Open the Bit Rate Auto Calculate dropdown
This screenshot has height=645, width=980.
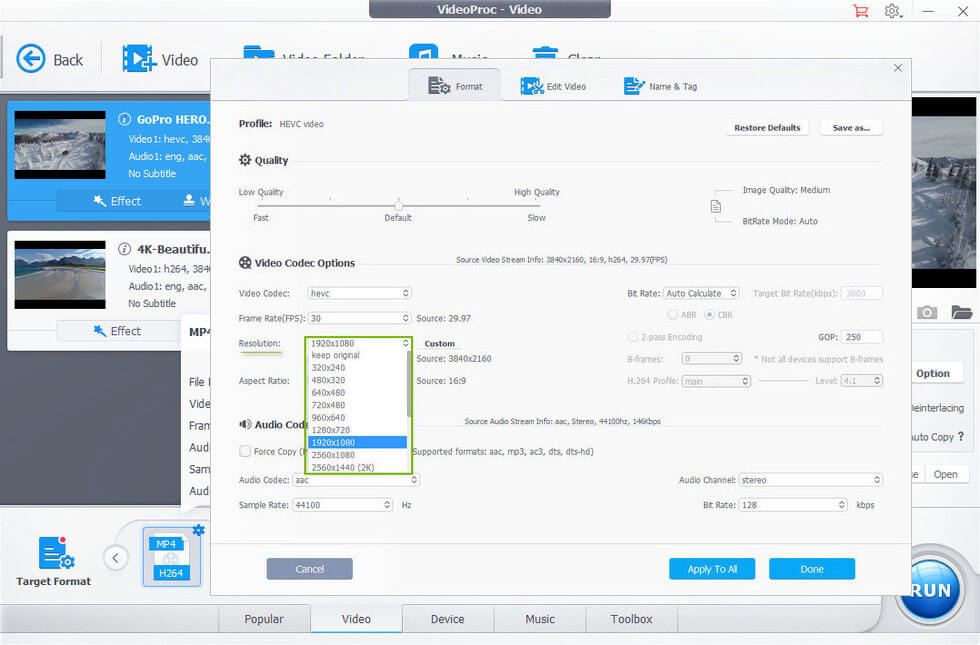tap(701, 293)
